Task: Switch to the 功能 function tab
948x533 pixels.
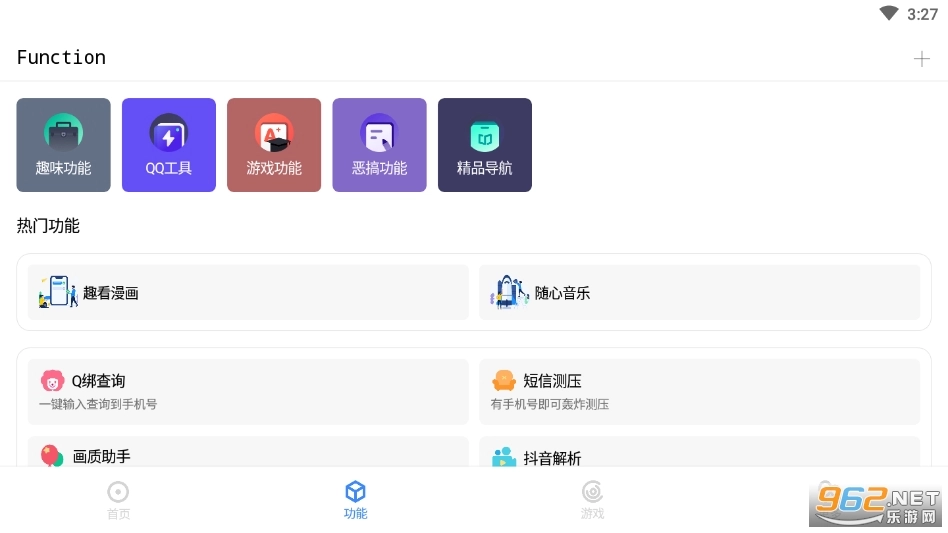Action: 355,500
